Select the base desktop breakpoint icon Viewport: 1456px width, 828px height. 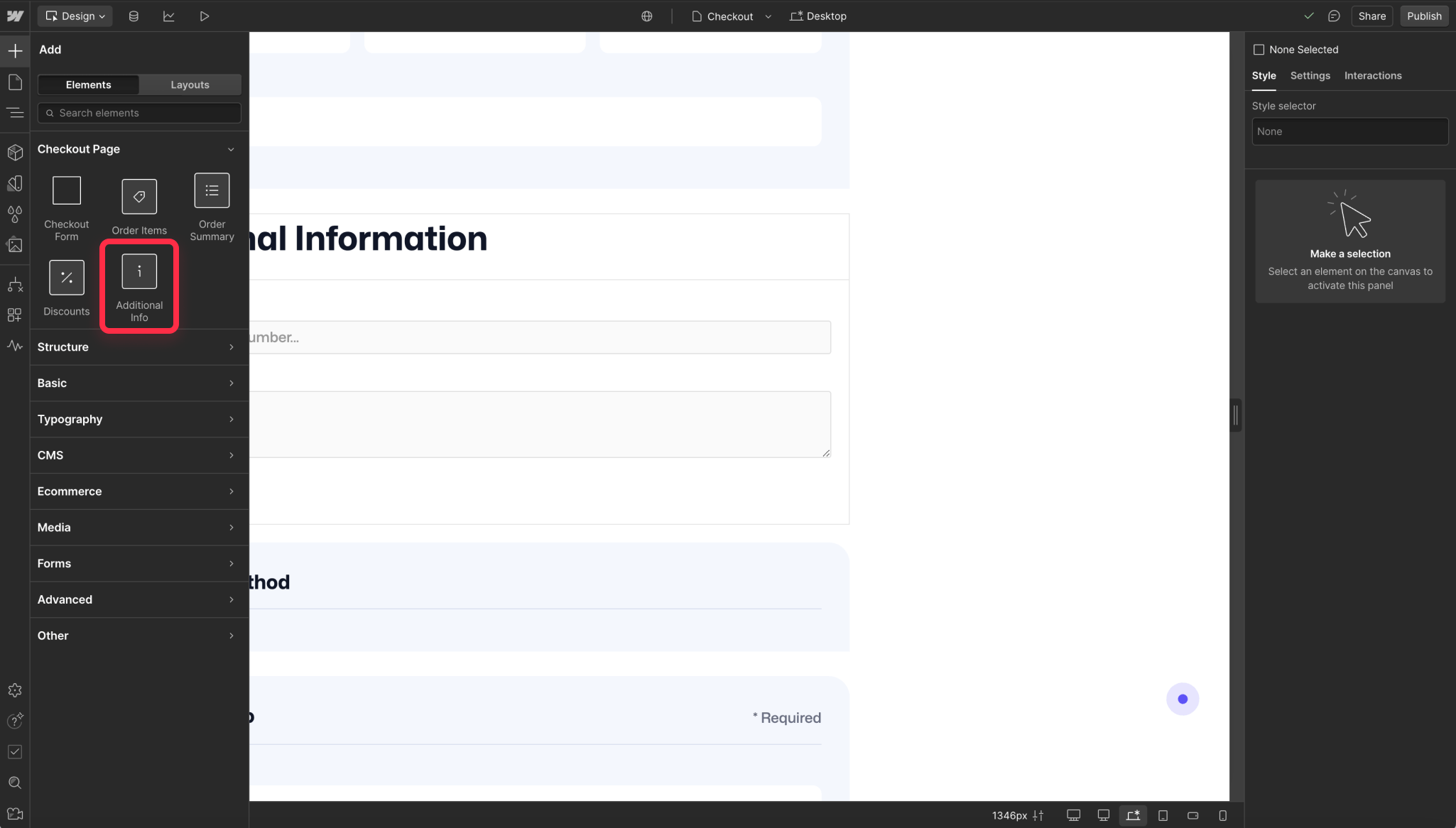point(1134,815)
